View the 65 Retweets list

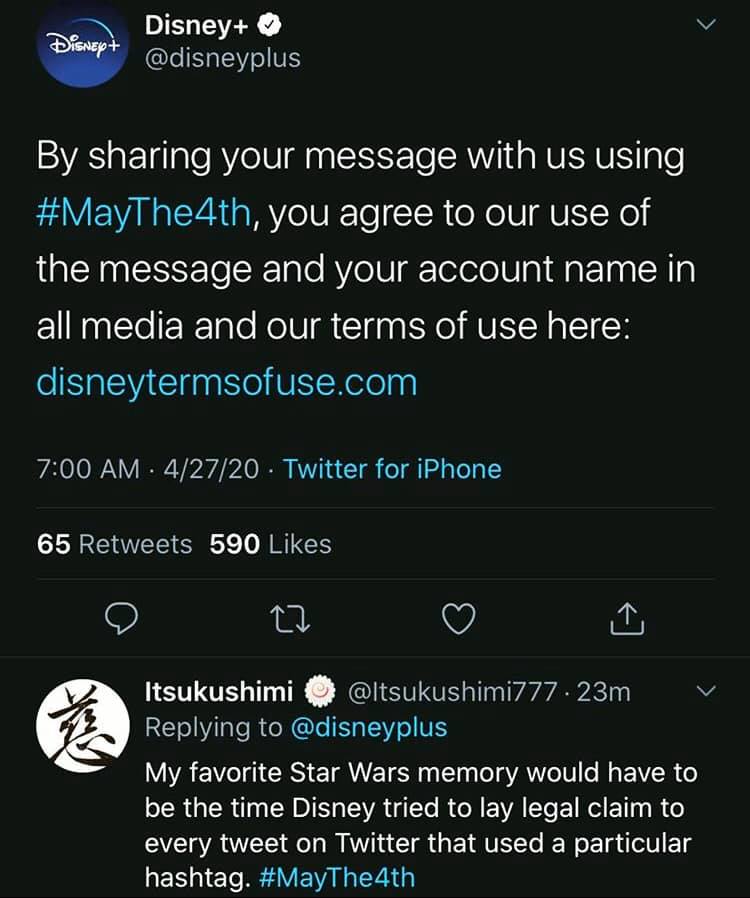pyautogui.click(x=114, y=544)
